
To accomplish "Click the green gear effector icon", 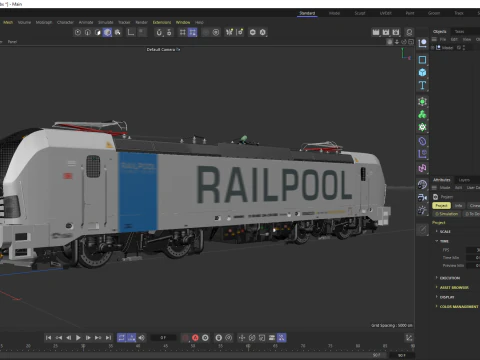I will pos(422,127).
